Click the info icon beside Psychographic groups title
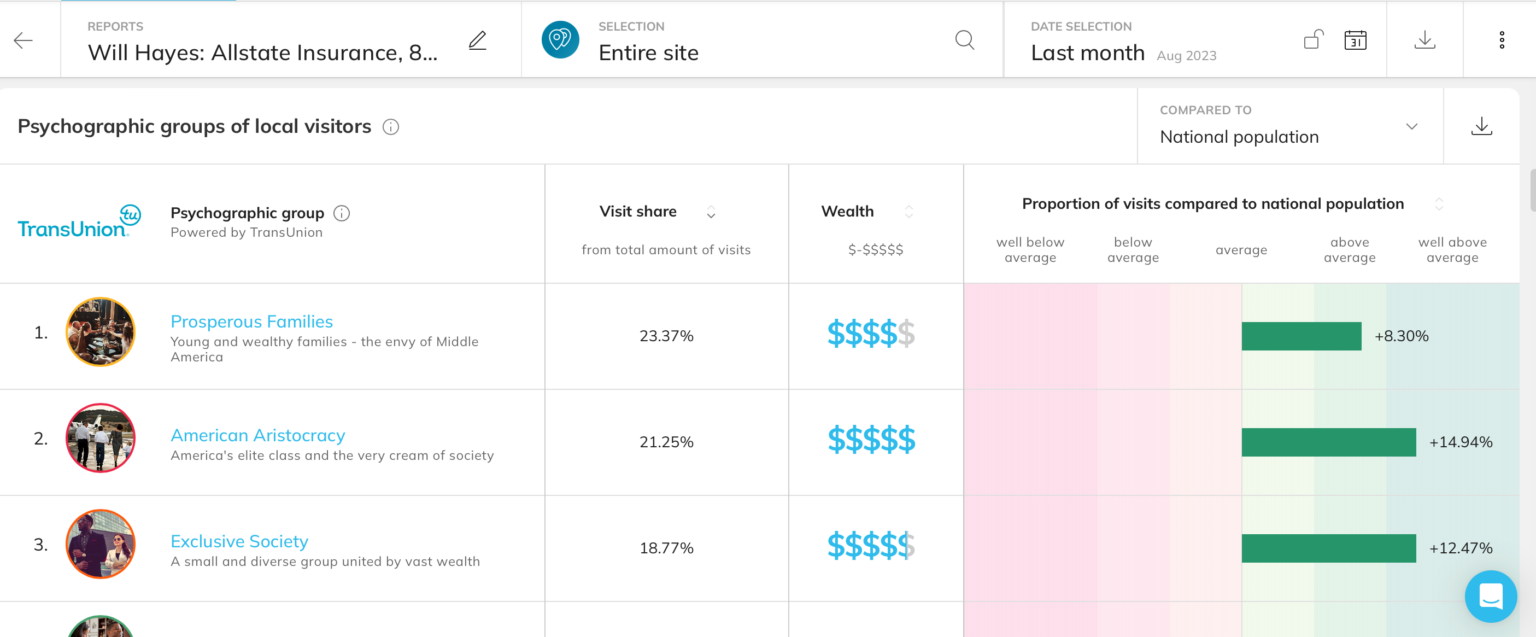The image size is (1536, 637). pyautogui.click(x=390, y=127)
